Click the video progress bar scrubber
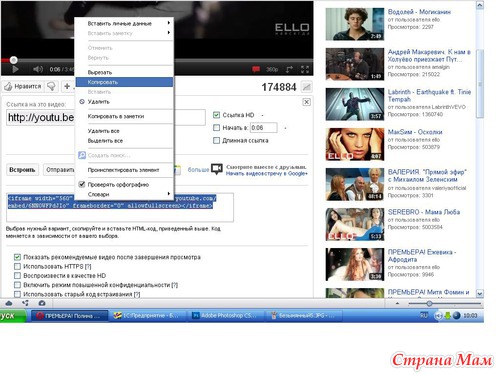This screenshot has width=500, height=375. [13, 60]
